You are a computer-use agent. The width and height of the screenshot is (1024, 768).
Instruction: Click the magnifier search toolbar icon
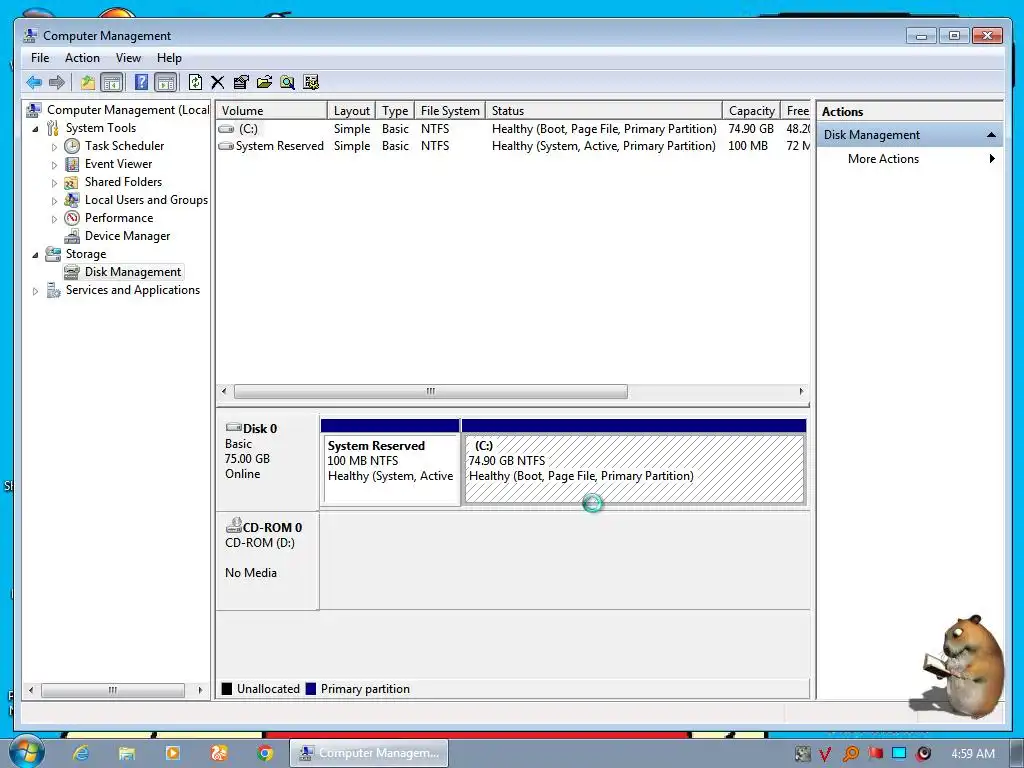point(287,82)
